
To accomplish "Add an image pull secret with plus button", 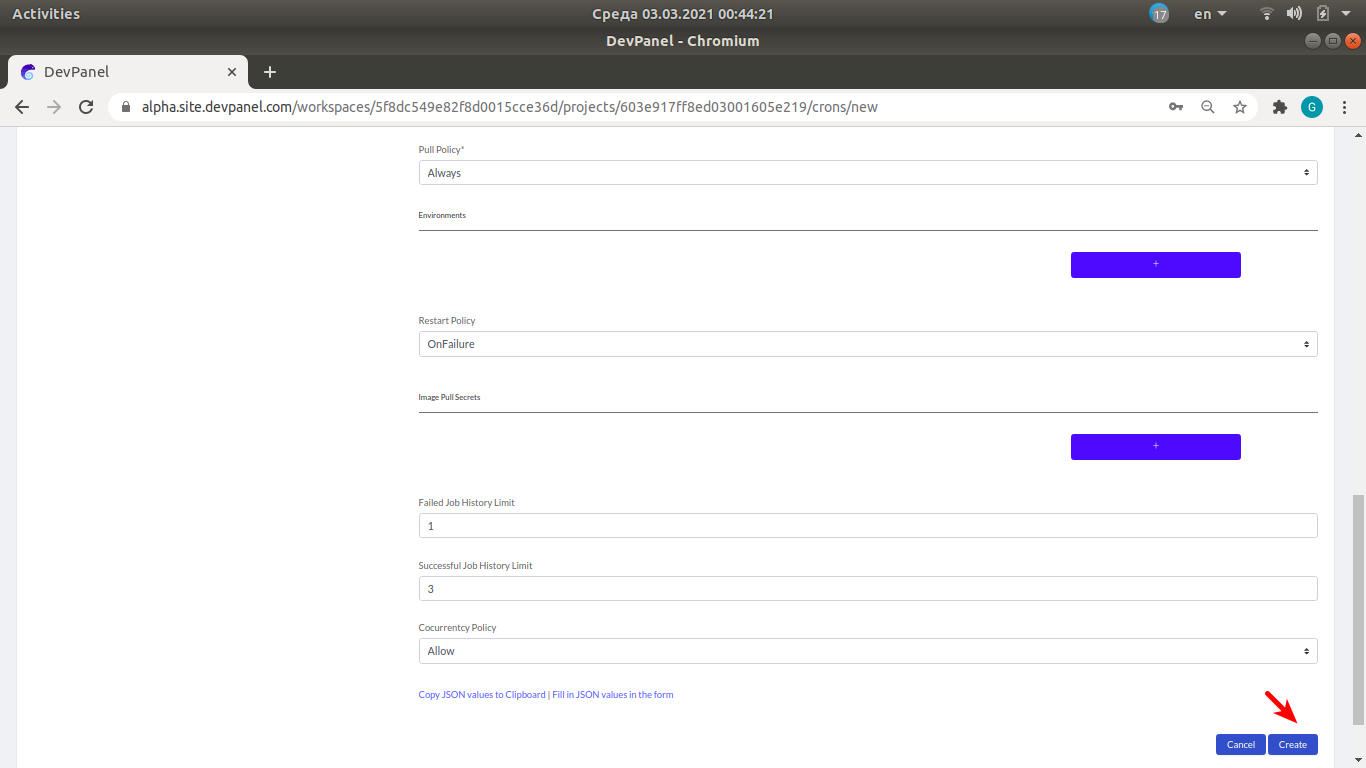I will (x=1155, y=446).
